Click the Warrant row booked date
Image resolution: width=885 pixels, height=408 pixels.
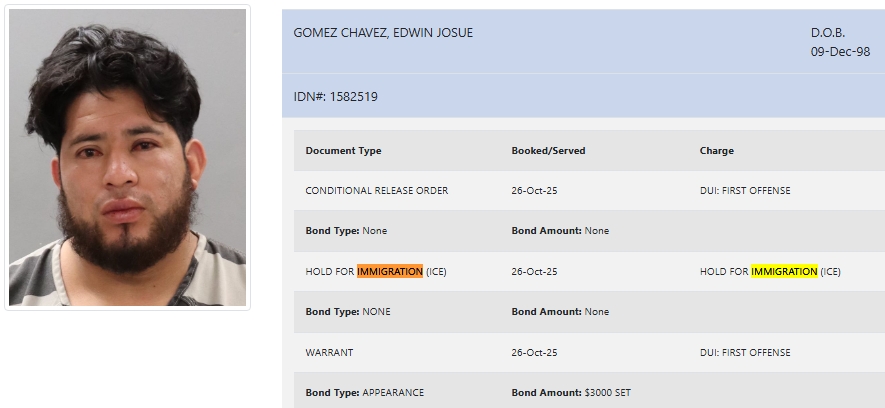pos(534,353)
